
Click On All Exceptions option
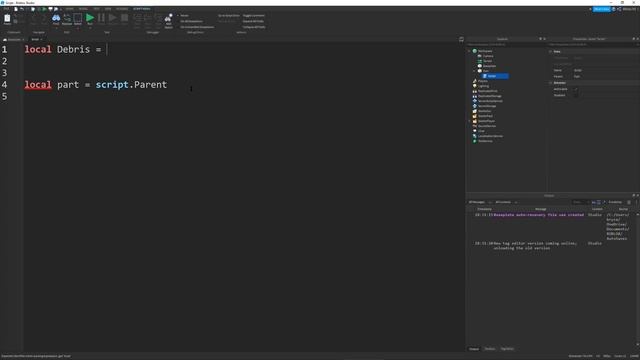[191, 21]
